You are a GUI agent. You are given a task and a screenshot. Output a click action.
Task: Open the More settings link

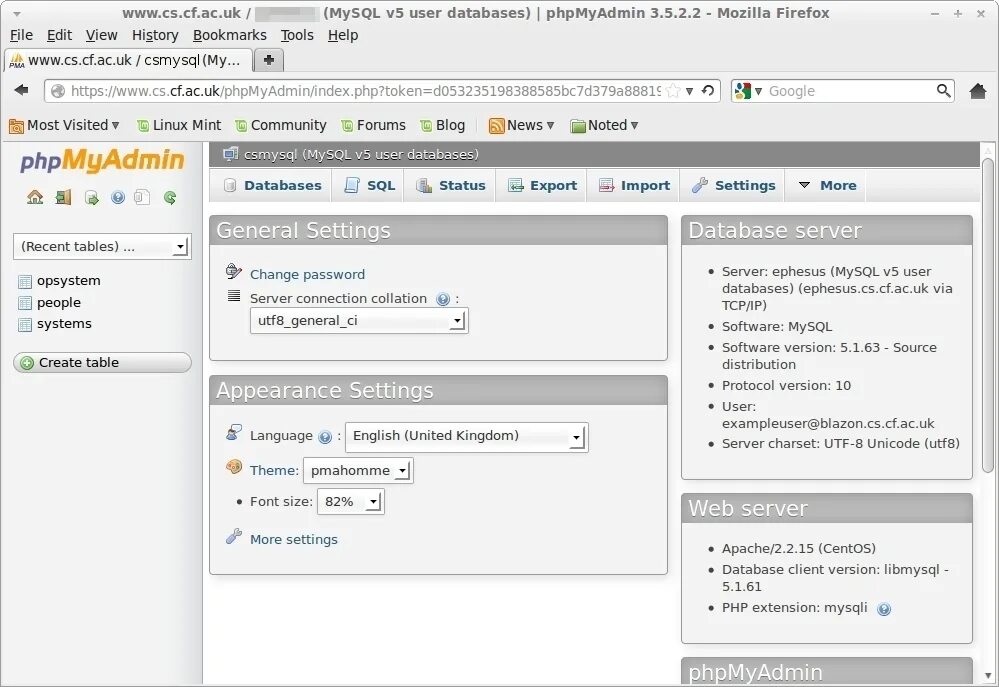pos(294,540)
